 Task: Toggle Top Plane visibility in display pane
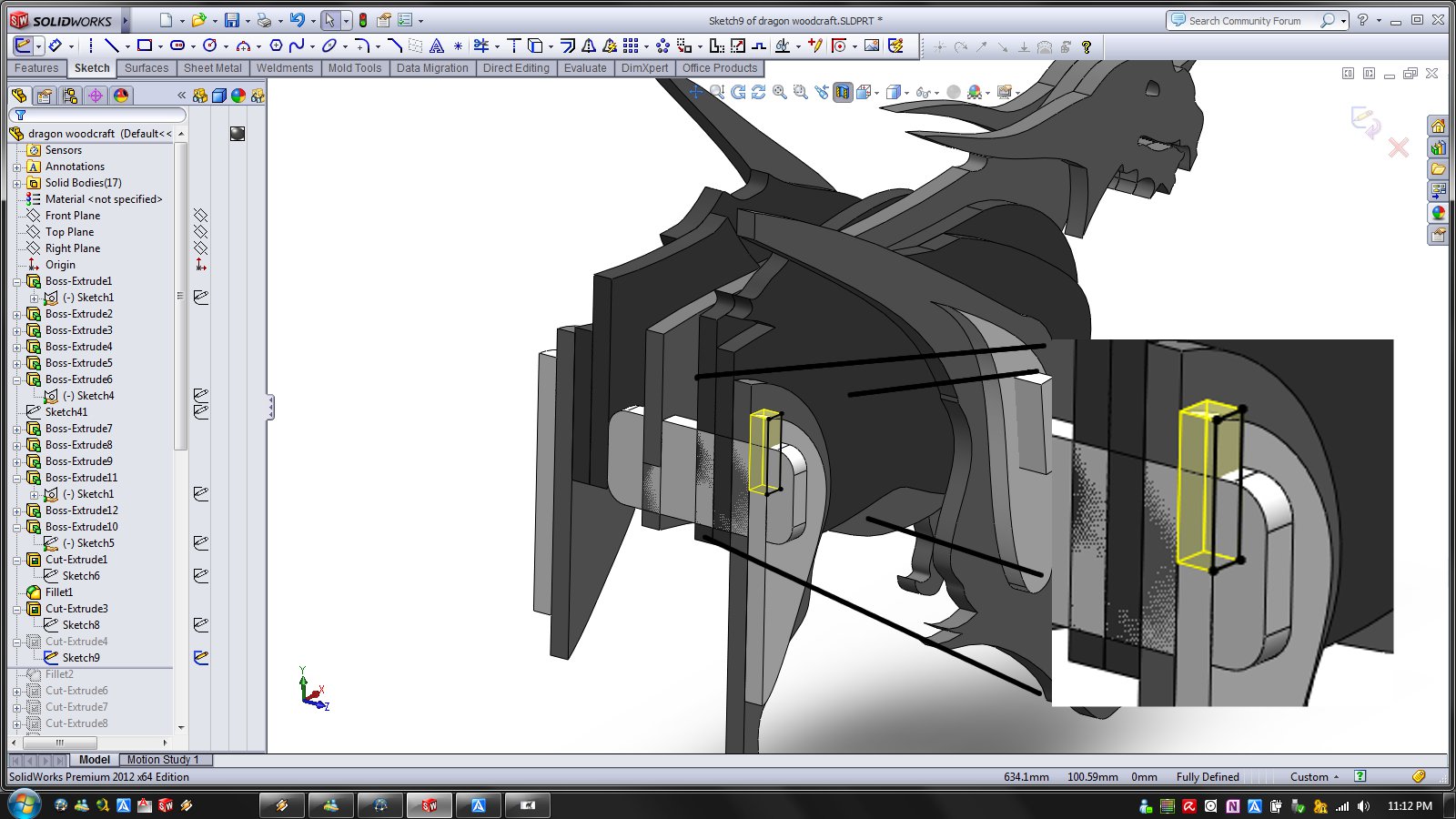pyautogui.click(x=201, y=232)
